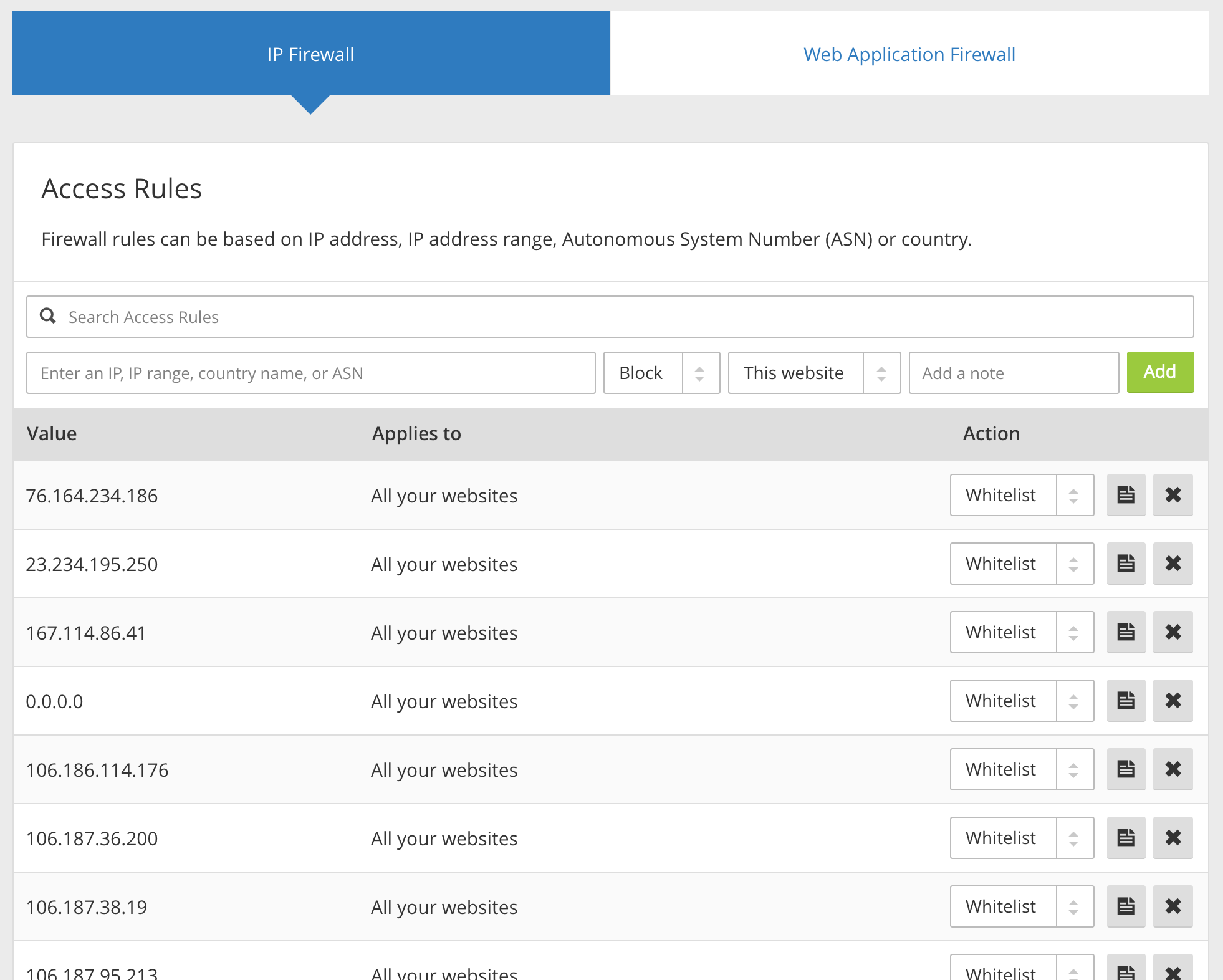Focus the IP, range, country or ASN field
This screenshot has width=1223, height=980.
point(310,373)
